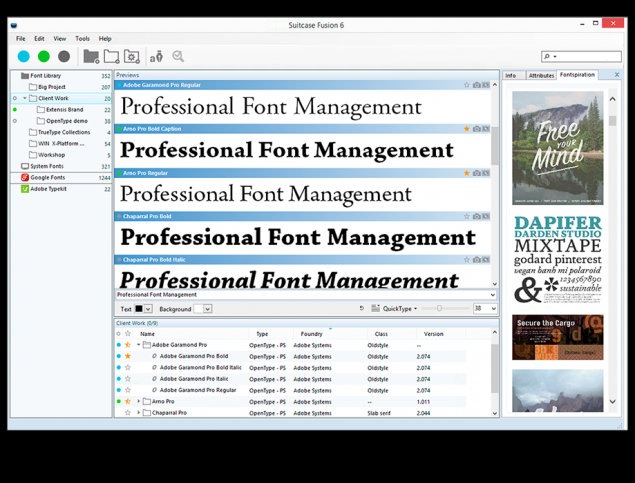635x483 pixels.
Task: Toggle favorite star on Arno Pro Regular preview
Action: pos(467,173)
